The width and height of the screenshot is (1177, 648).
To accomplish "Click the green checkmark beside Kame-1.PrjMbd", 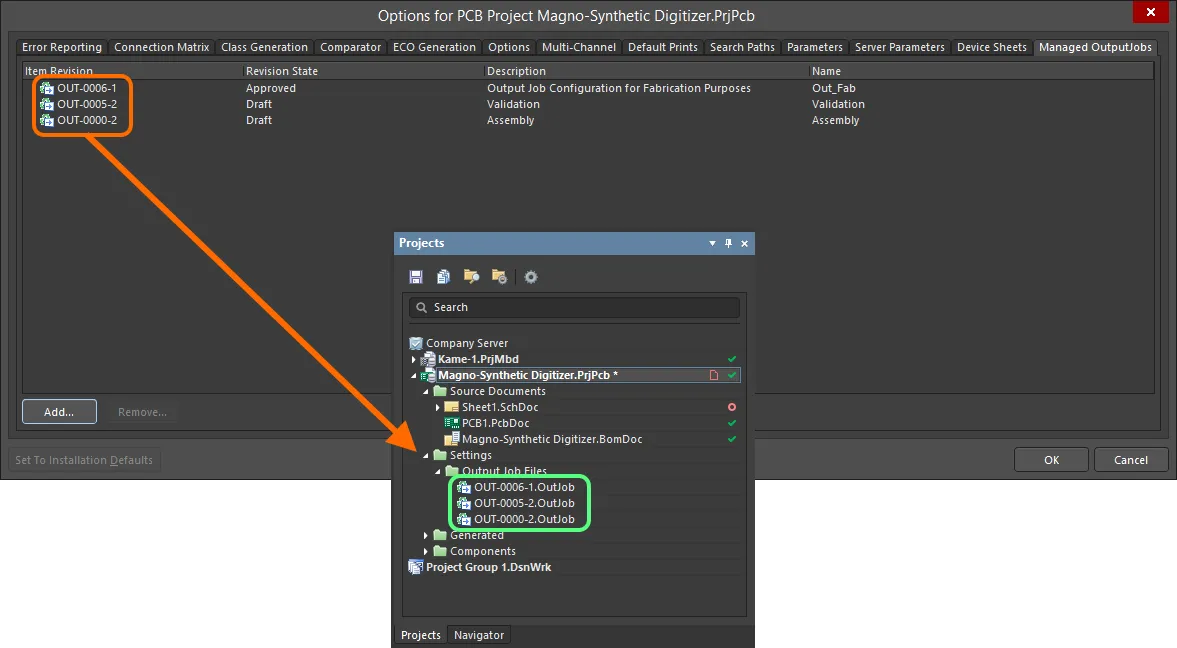I will (x=732, y=359).
